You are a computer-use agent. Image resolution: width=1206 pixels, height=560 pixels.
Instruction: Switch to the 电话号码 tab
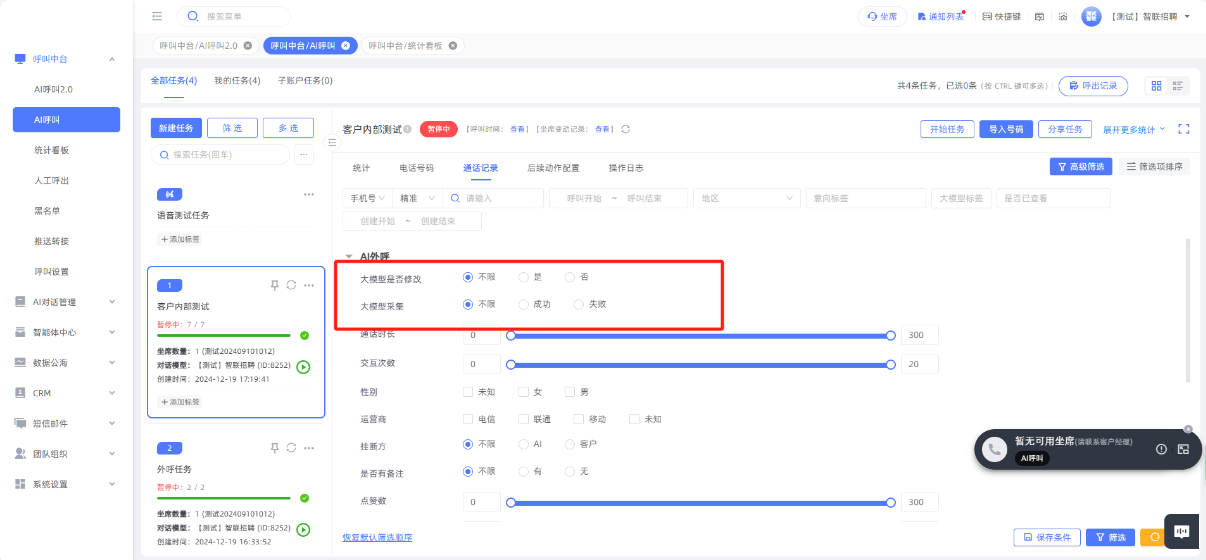coord(416,168)
